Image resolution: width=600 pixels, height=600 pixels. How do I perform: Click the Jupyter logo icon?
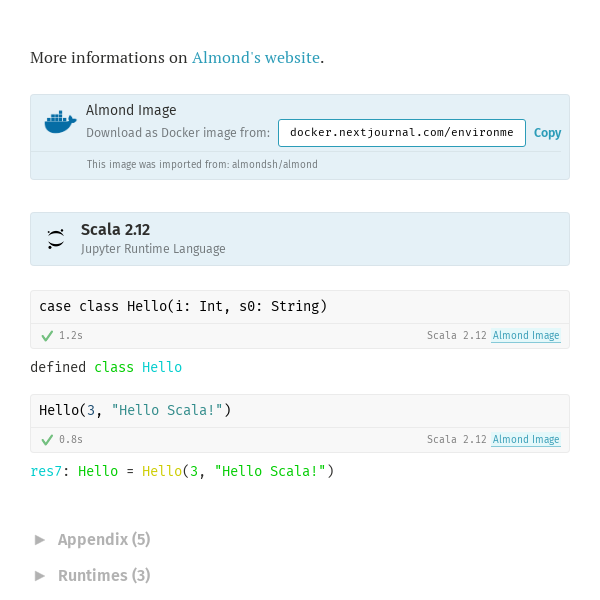[56, 239]
